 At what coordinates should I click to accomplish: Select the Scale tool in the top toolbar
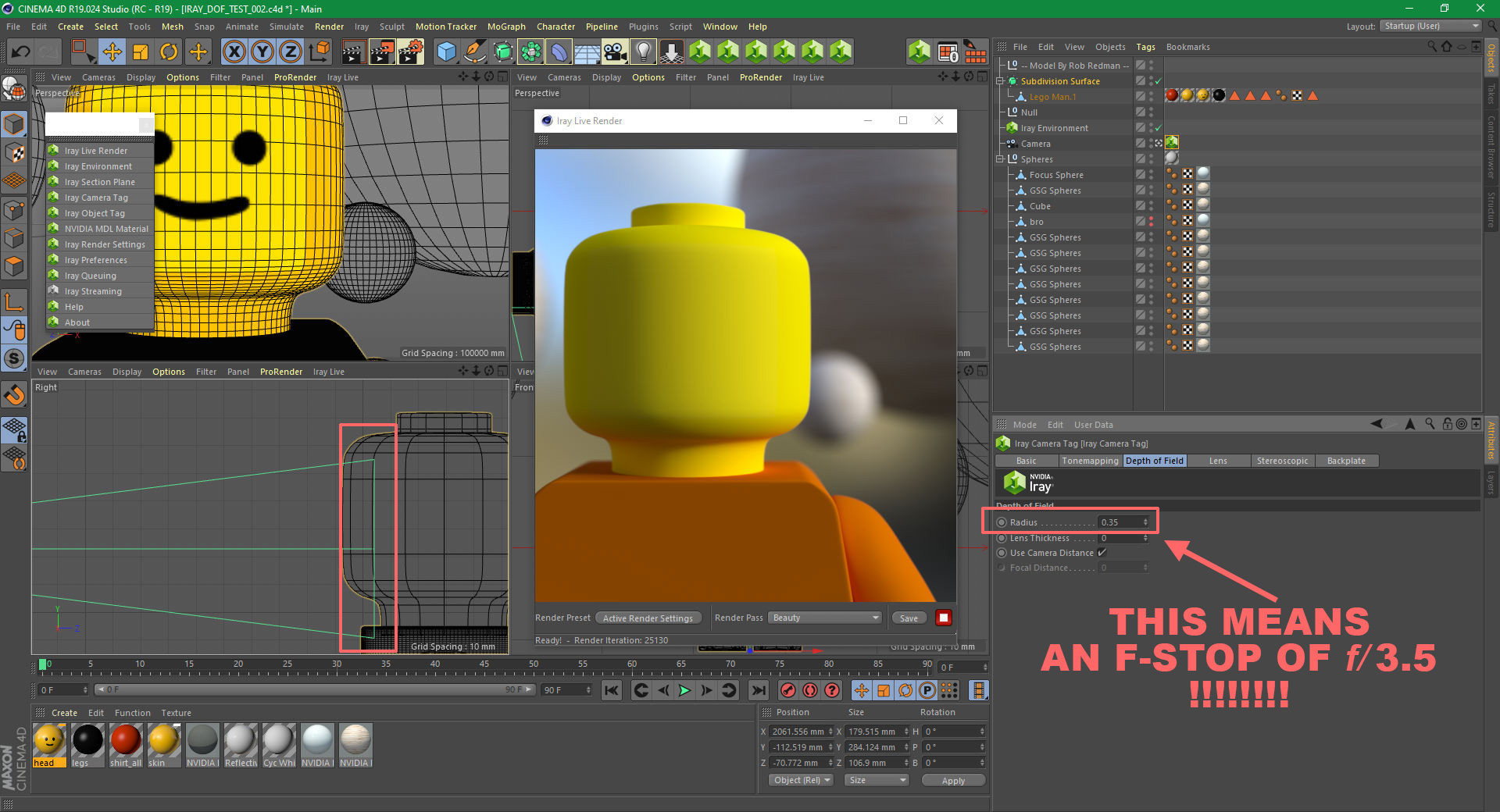click(141, 52)
